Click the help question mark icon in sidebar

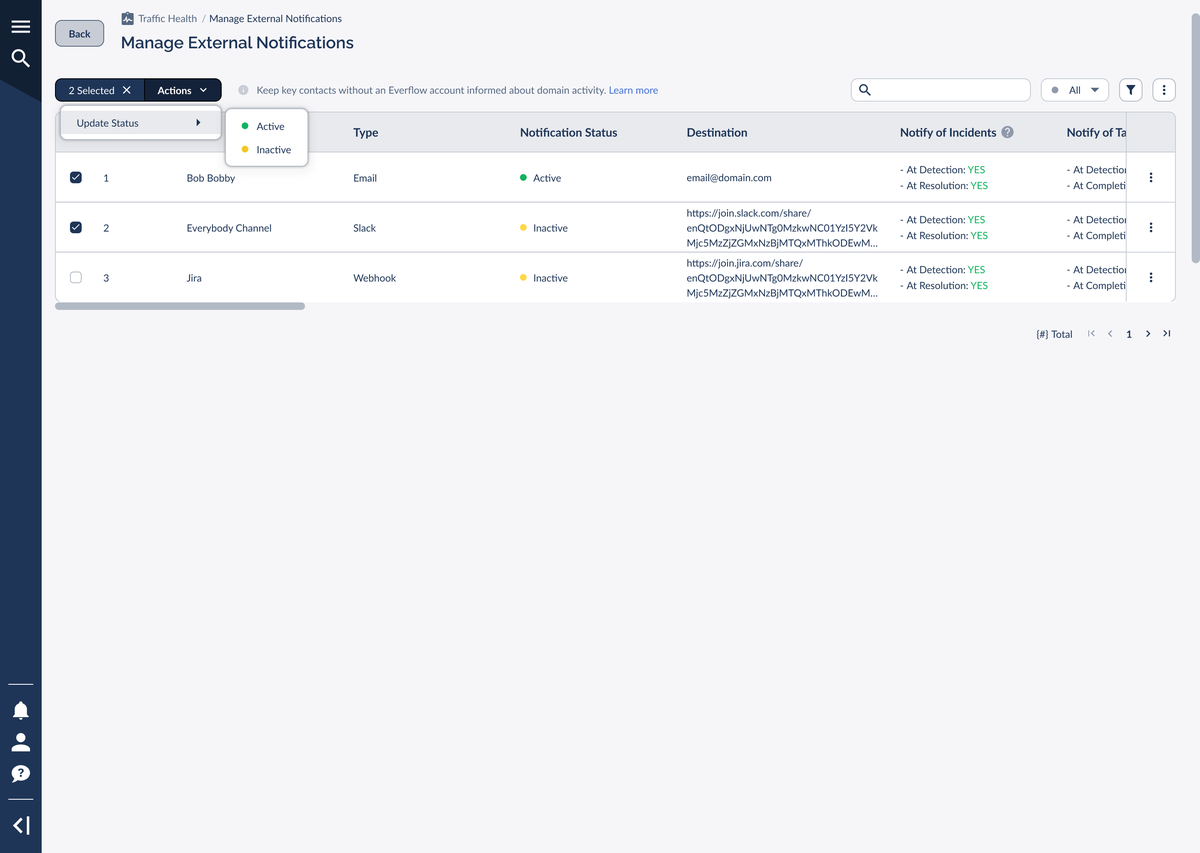pyautogui.click(x=20, y=773)
